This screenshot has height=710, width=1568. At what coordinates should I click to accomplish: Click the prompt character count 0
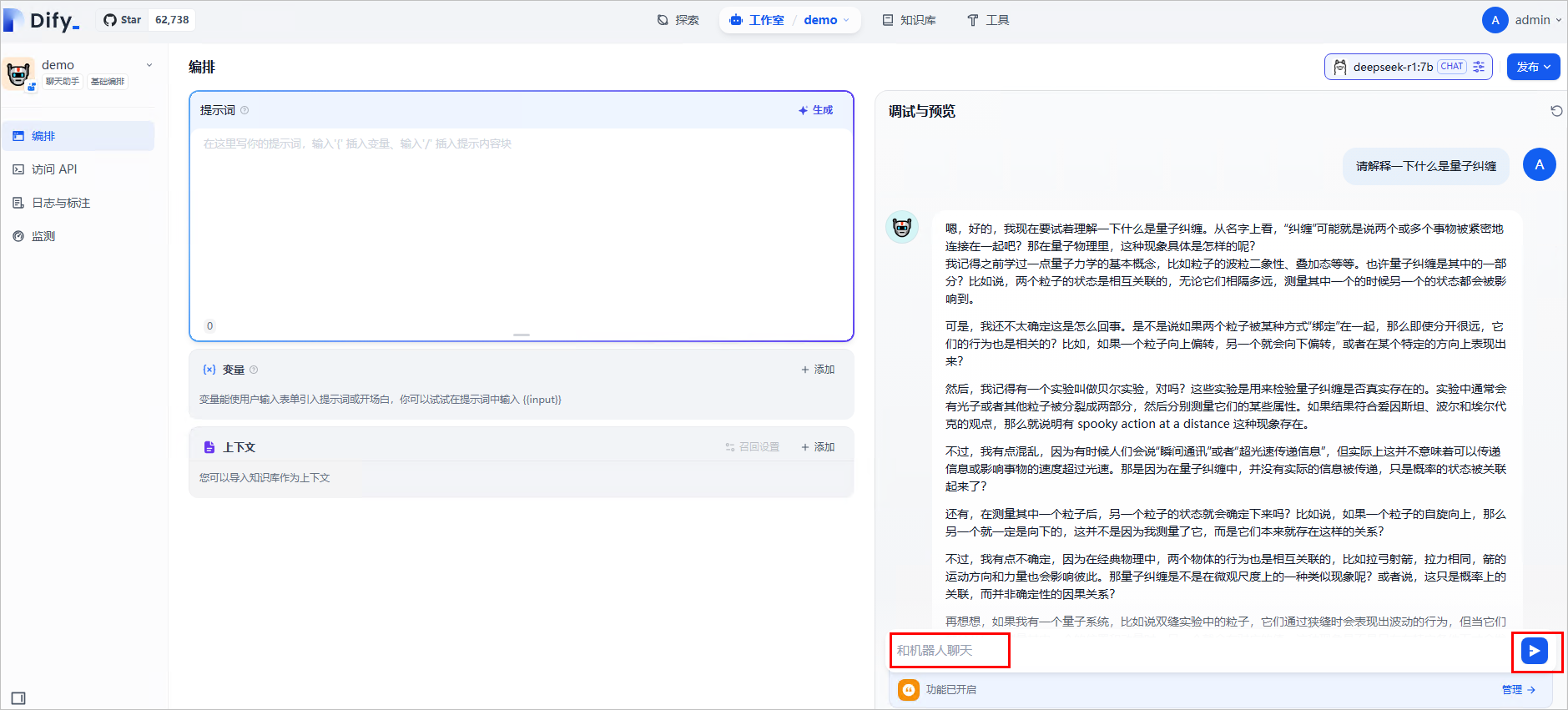click(x=209, y=326)
